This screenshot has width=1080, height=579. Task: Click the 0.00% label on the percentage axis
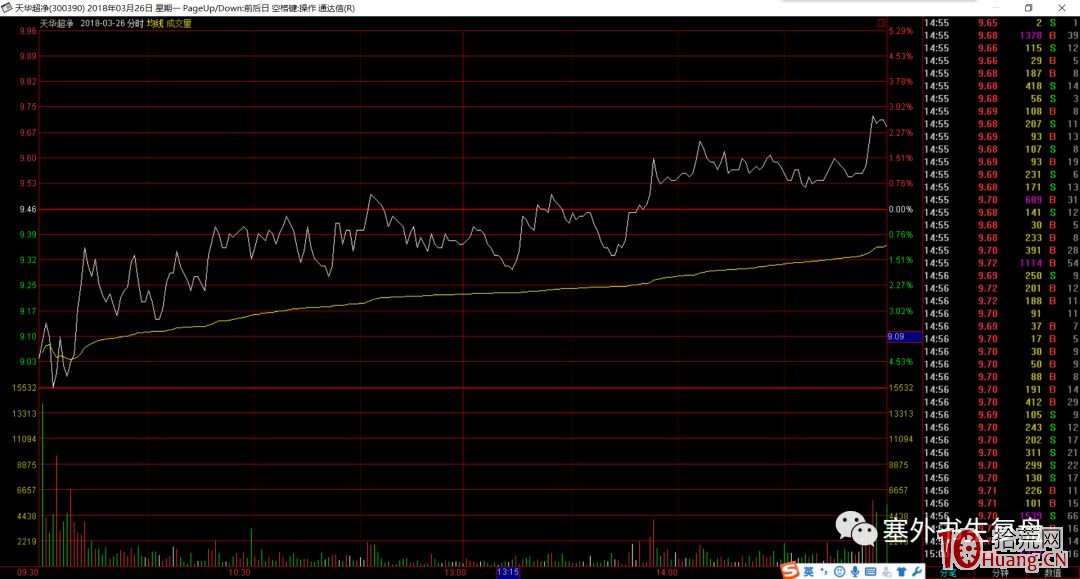pos(901,209)
